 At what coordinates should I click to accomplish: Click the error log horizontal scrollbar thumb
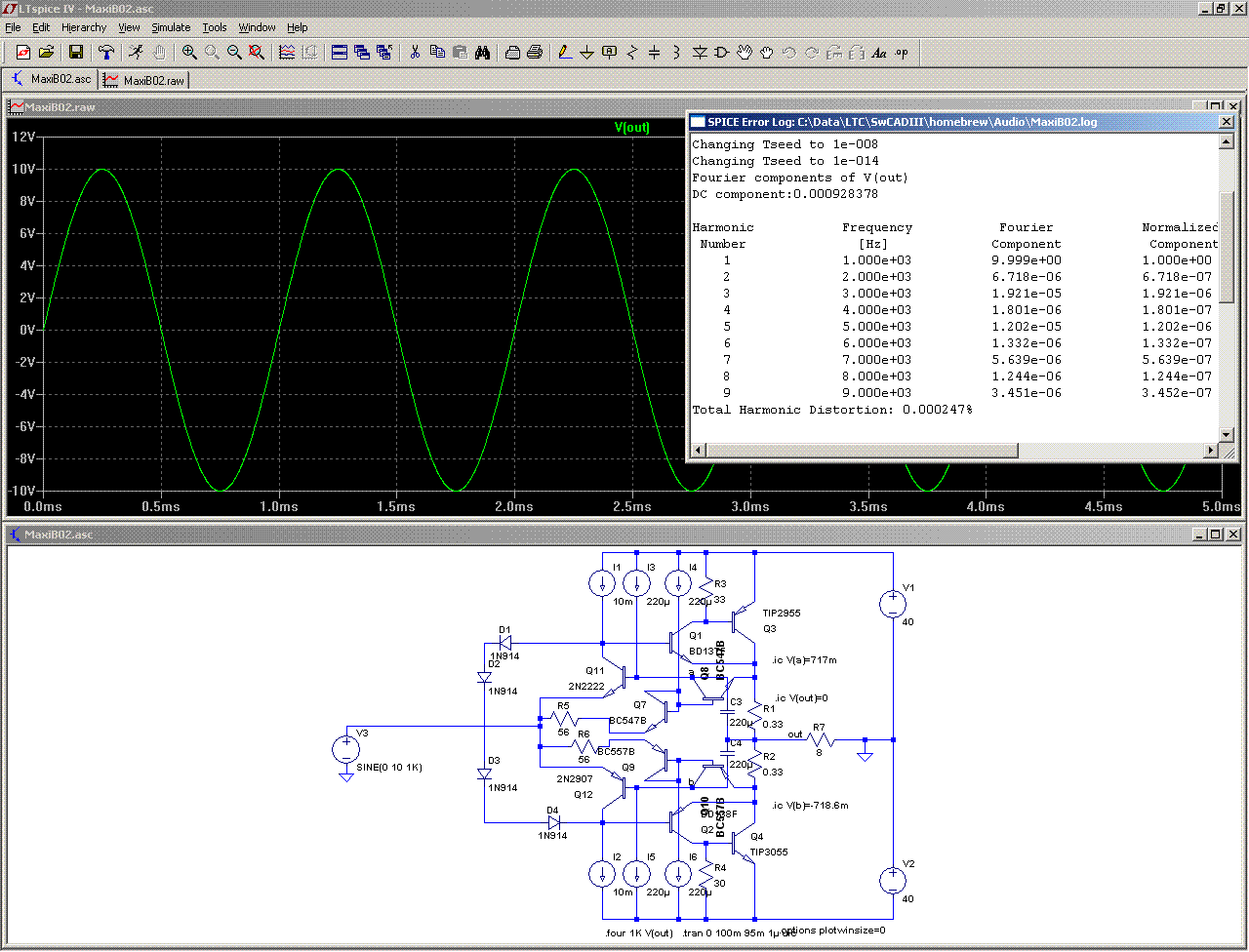[x=862, y=451]
